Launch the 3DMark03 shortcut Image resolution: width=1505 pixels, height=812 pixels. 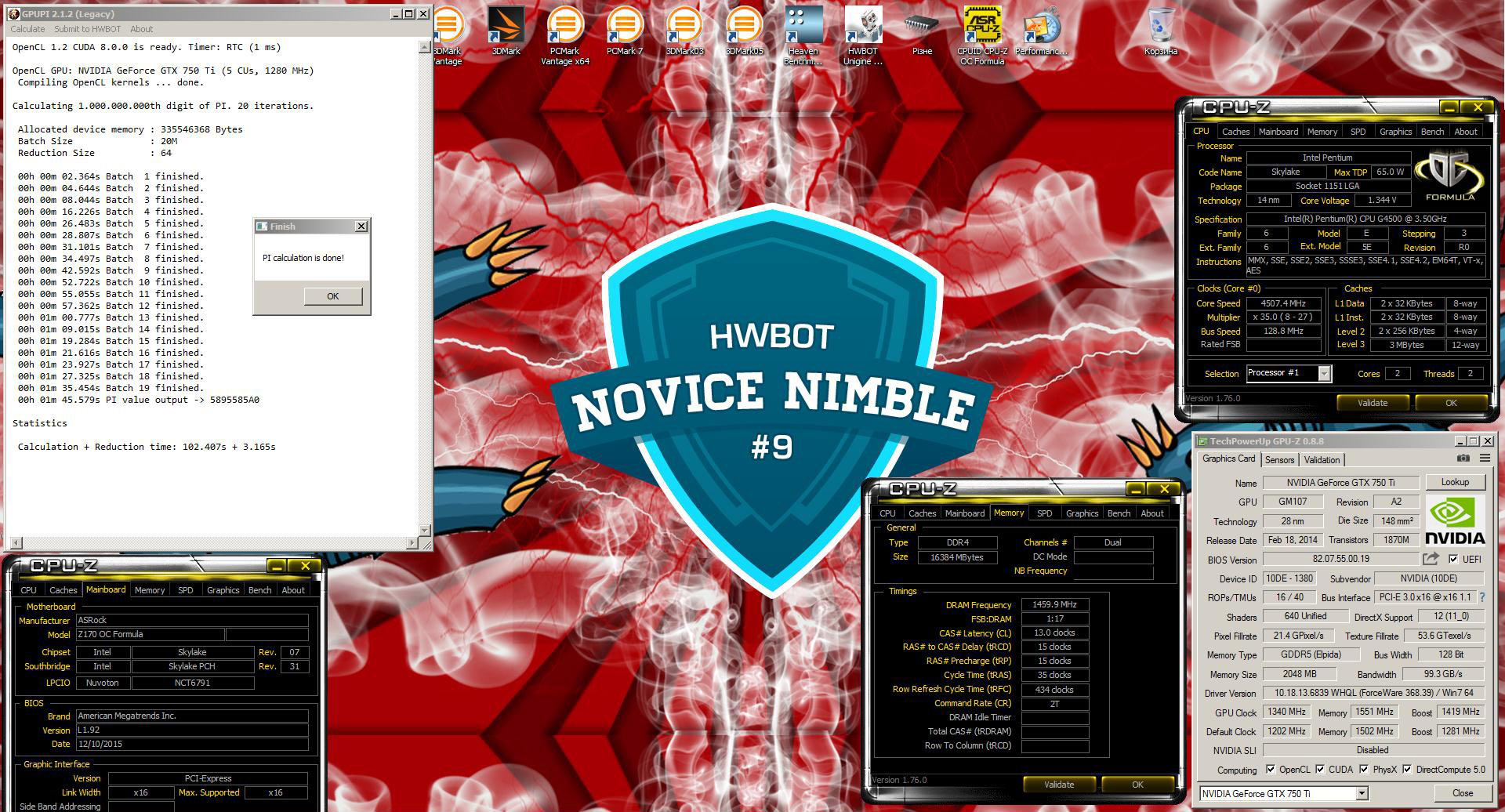tap(684, 31)
